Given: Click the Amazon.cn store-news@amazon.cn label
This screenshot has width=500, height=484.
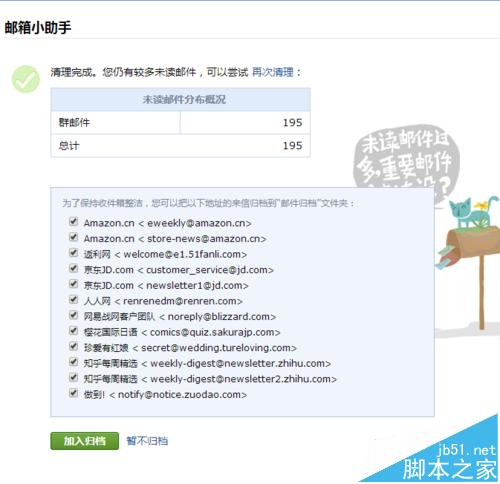Looking at the screenshot, I should pyautogui.click(x=175, y=239).
